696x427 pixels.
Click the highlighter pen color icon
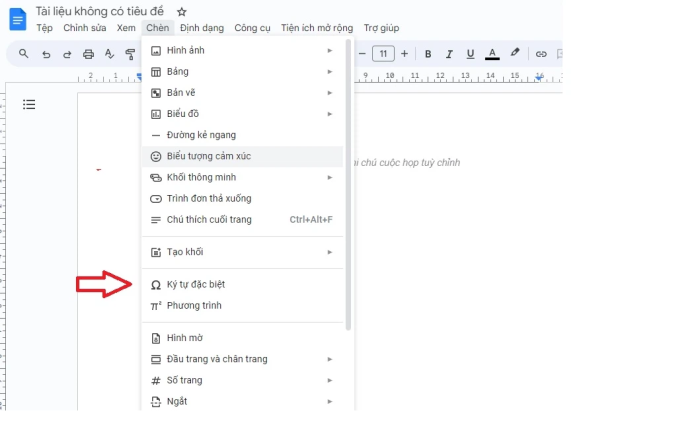(515, 54)
